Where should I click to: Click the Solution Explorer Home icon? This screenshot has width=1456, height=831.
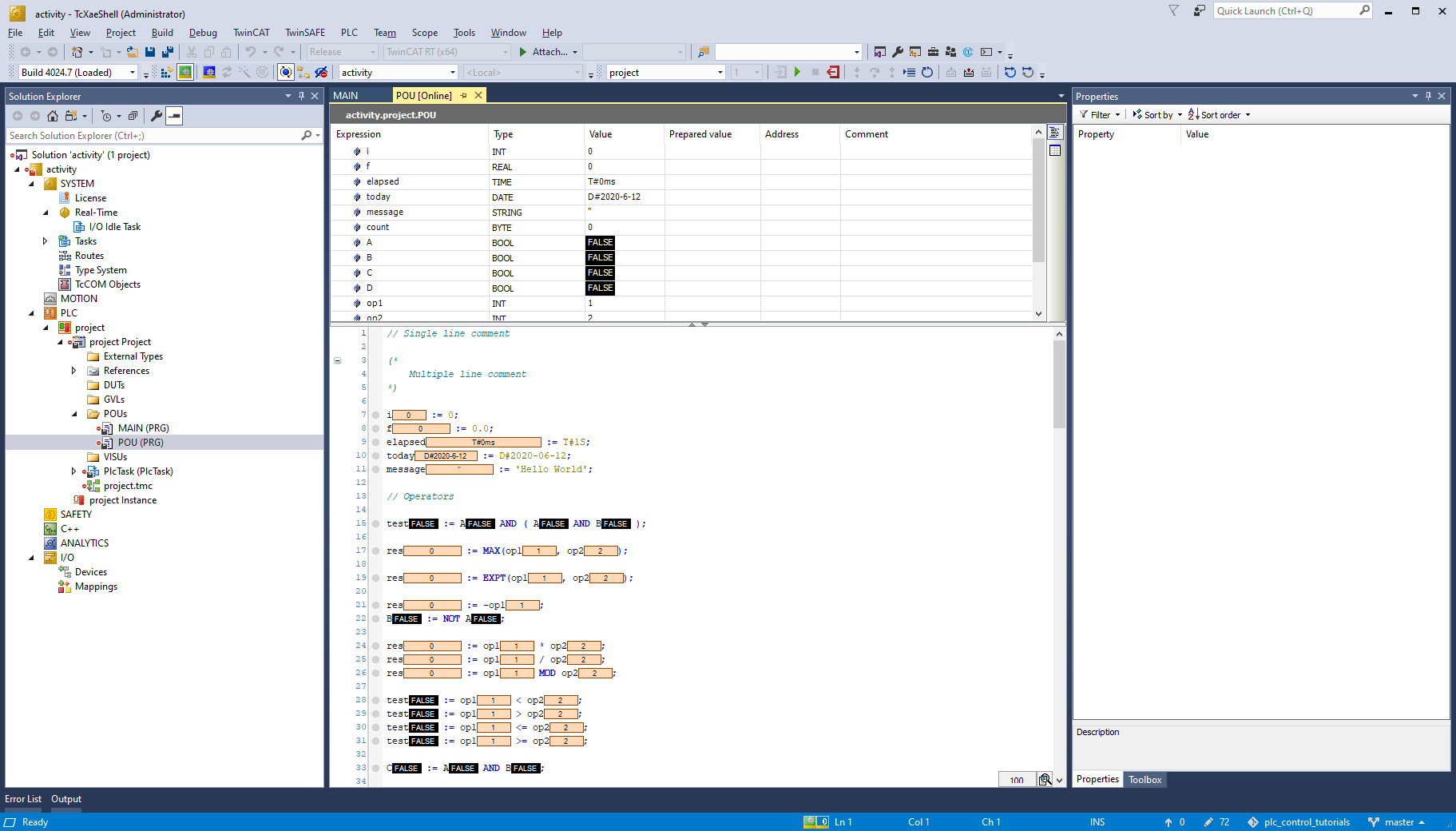[53, 116]
